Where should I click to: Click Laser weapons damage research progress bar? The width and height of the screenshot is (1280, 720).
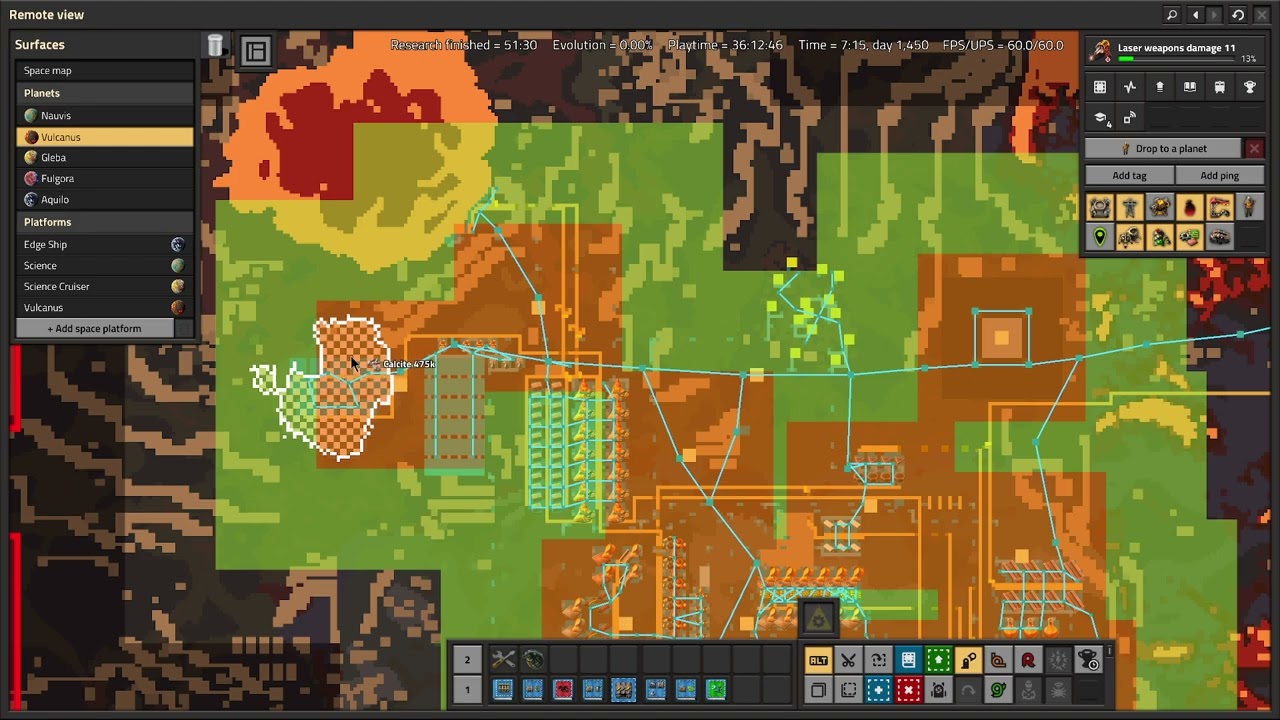point(1176,59)
